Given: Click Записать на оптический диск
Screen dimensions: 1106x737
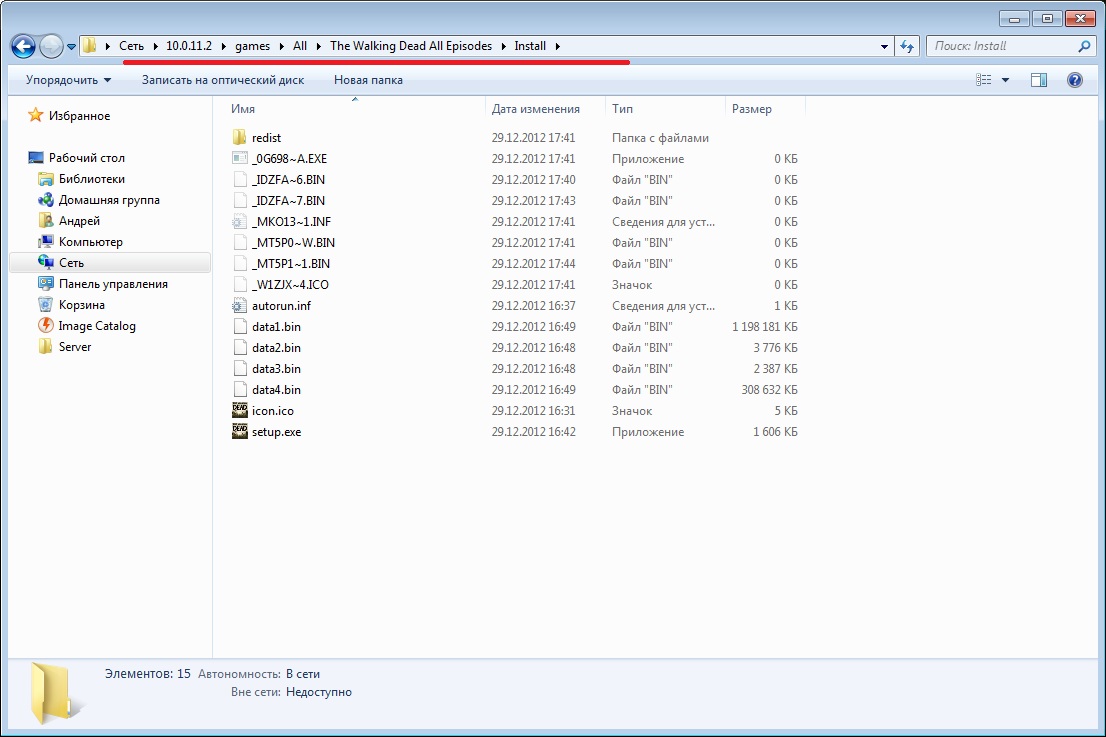Looking at the screenshot, I should 222,80.
